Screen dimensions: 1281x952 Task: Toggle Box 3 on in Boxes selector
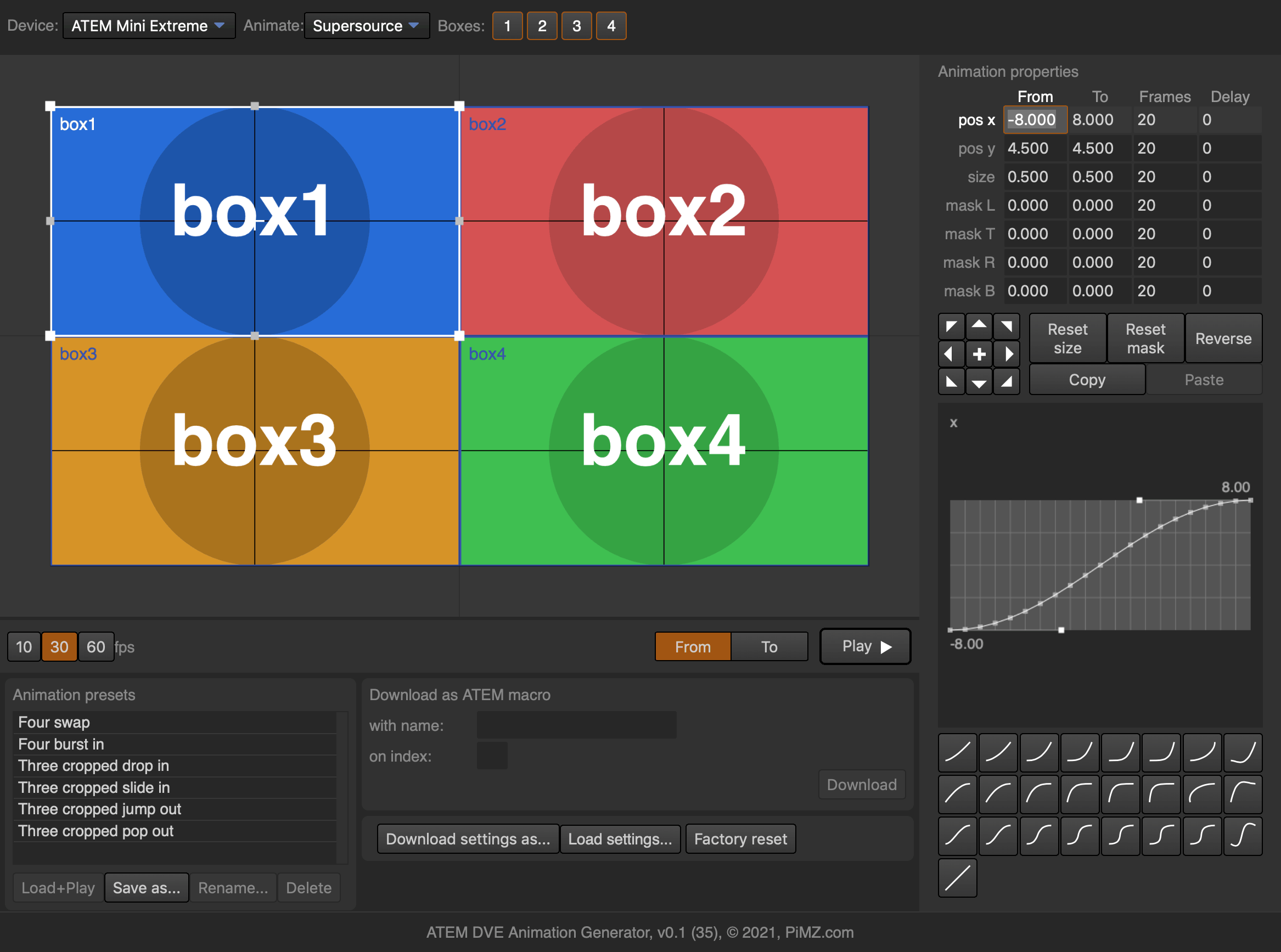tap(576, 26)
